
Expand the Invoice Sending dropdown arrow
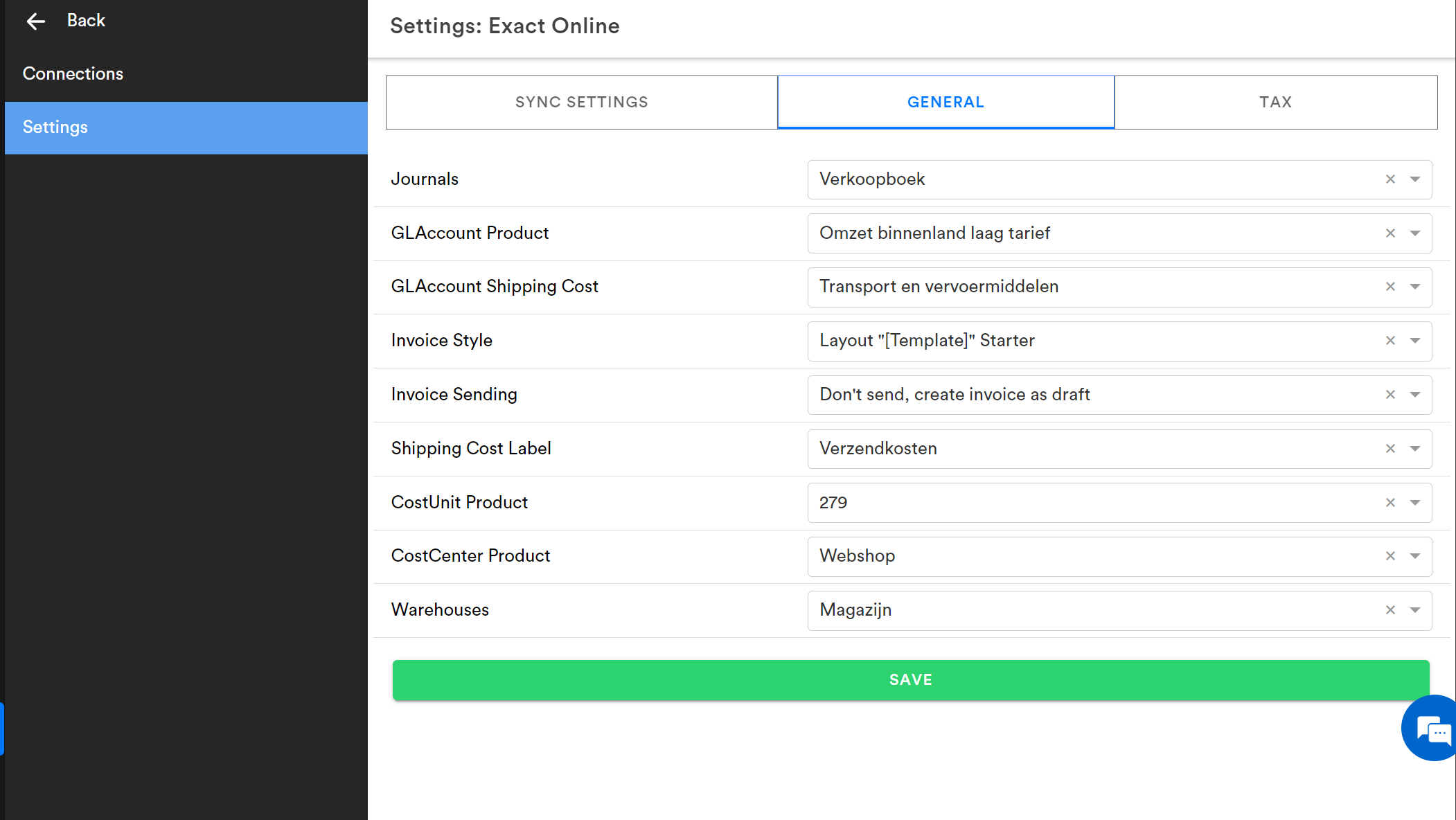(x=1415, y=395)
